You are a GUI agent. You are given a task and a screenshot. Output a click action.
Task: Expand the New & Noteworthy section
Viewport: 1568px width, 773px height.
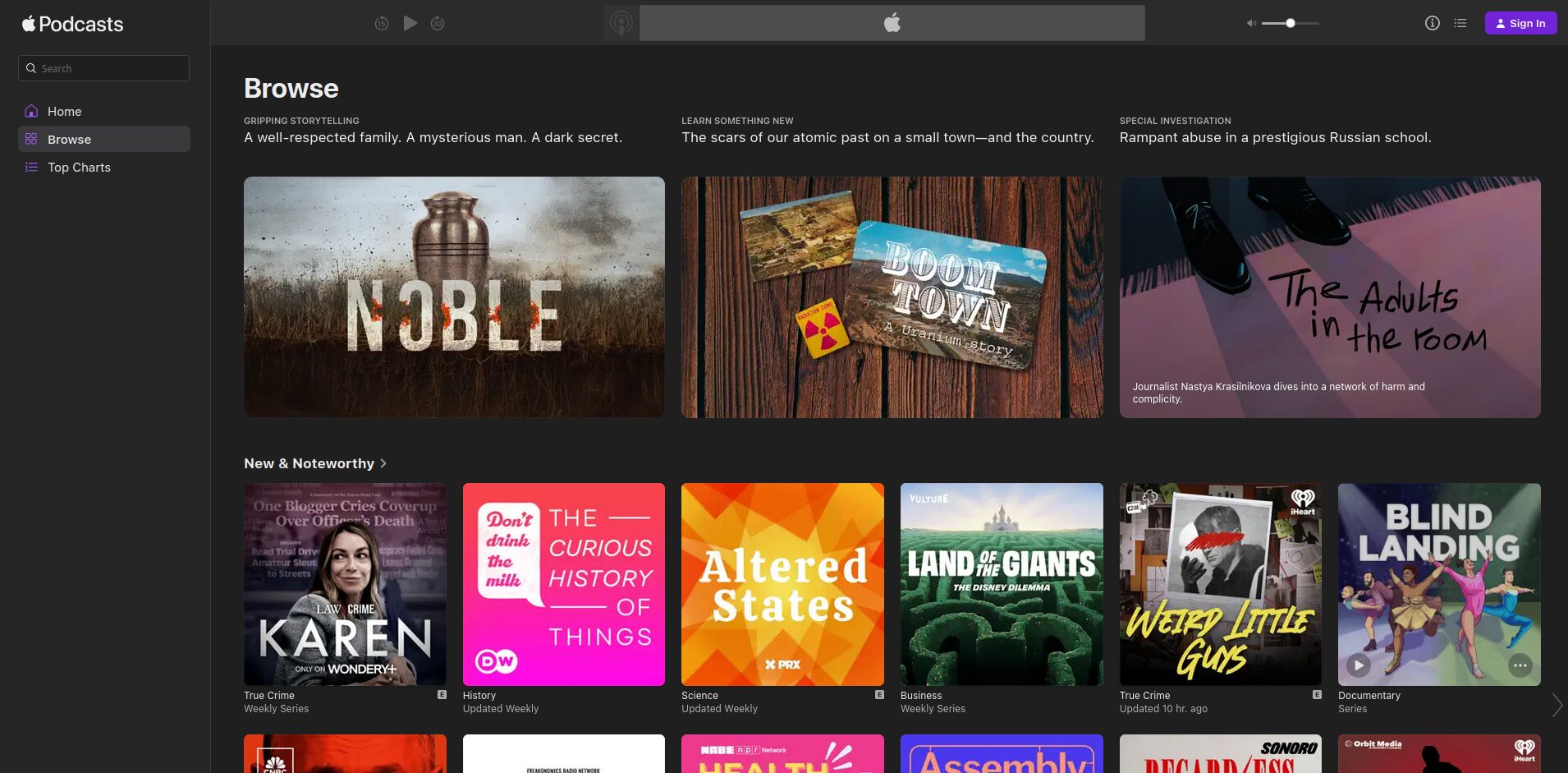(x=315, y=463)
